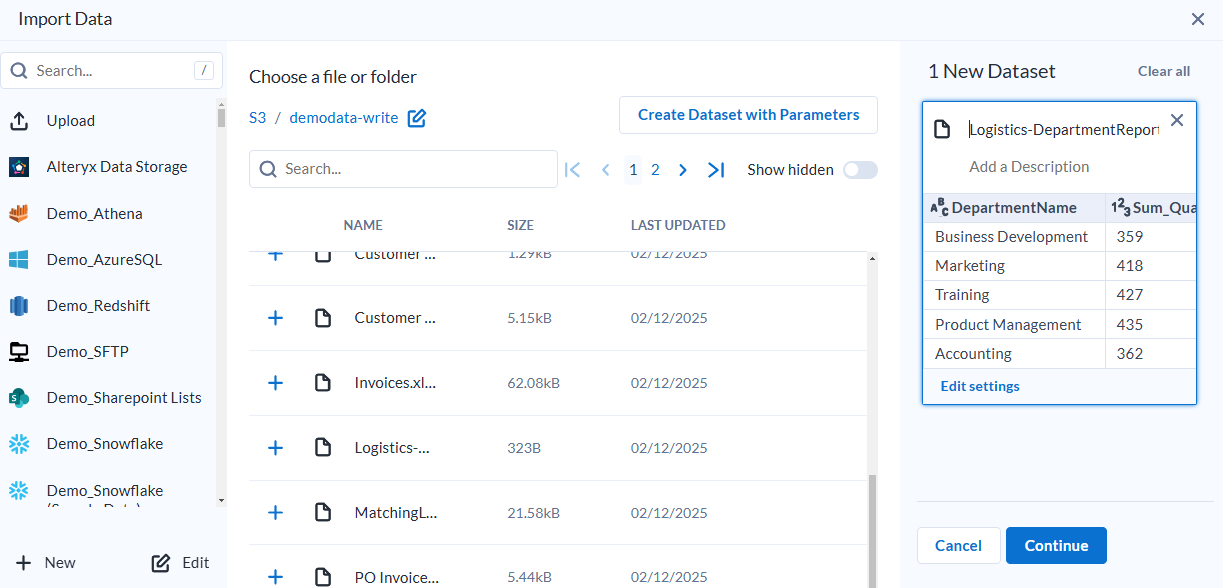1223x588 pixels.
Task: Open Alteryx Data Storage connection
Action: click(116, 167)
